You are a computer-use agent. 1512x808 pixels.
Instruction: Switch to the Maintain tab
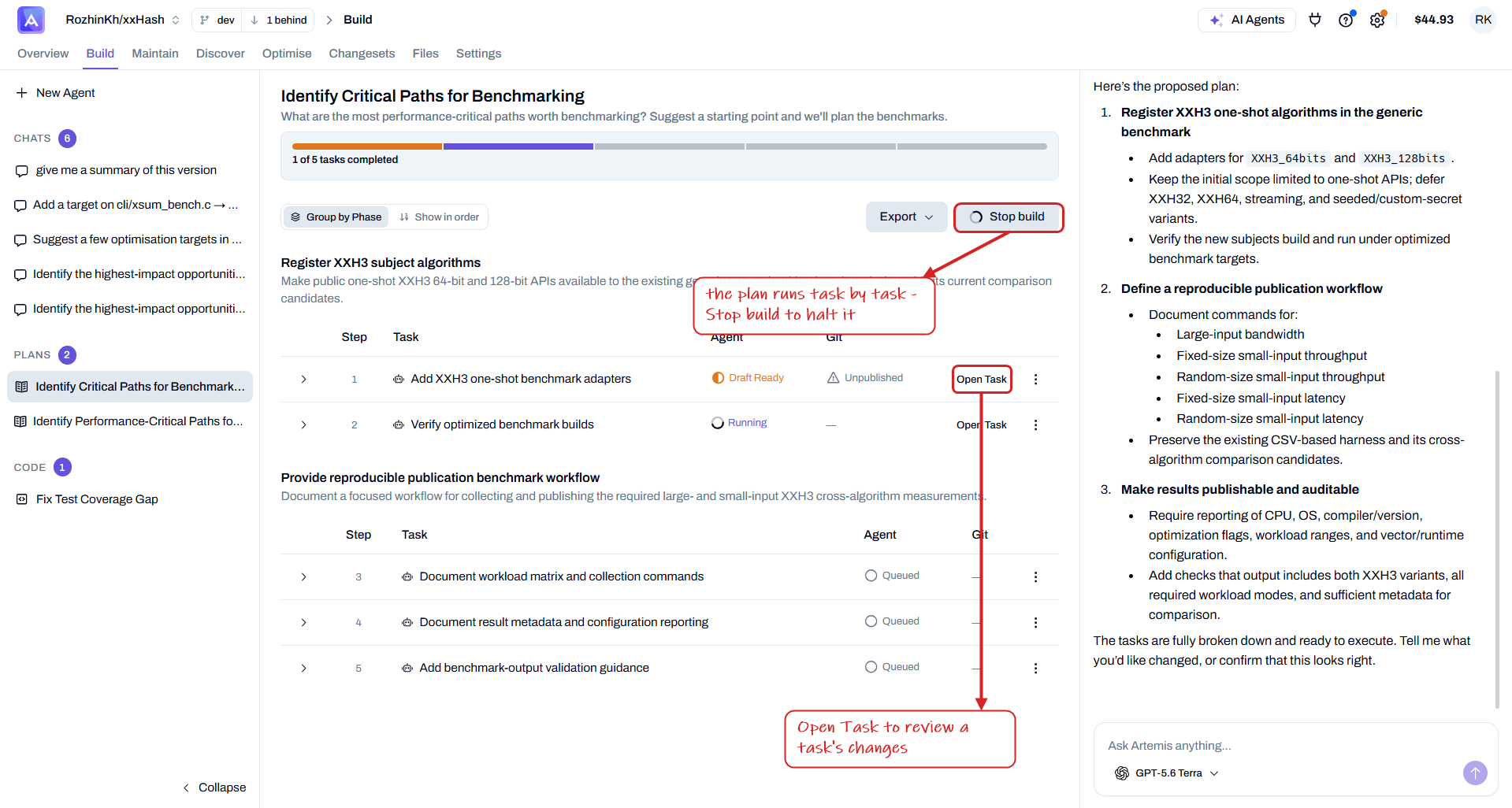click(x=155, y=54)
